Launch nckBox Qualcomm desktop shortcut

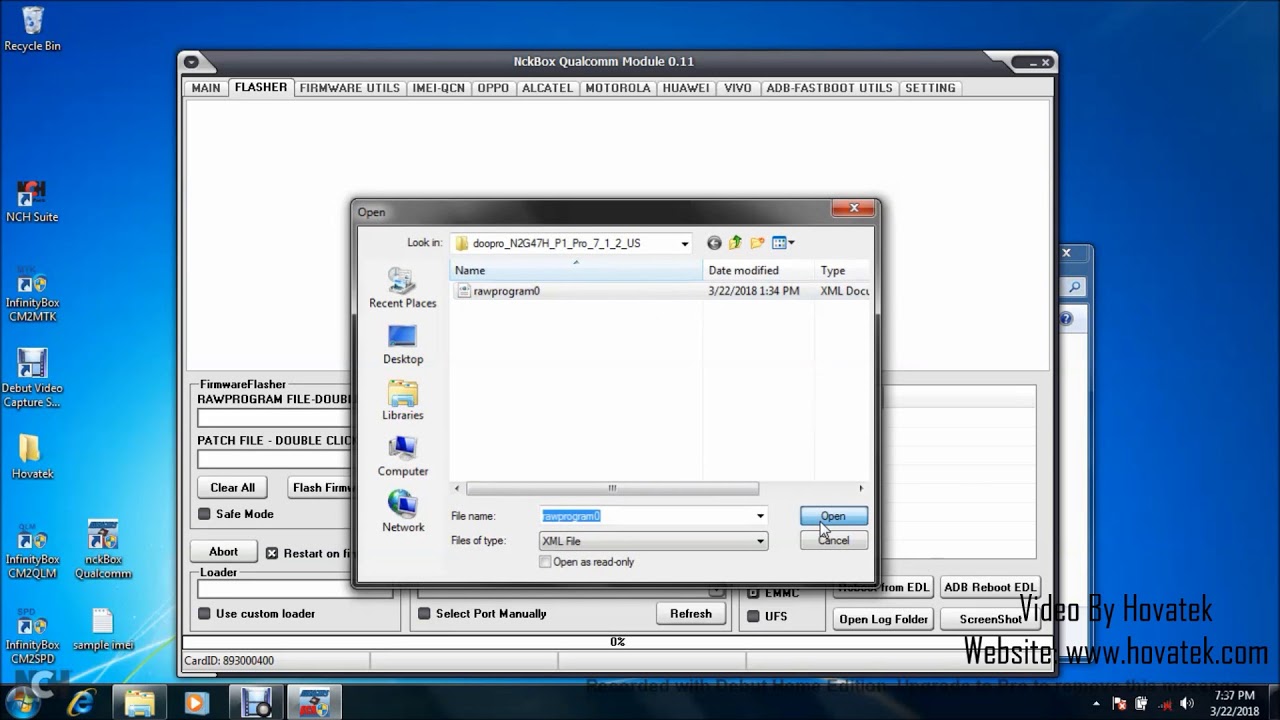pyautogui.click(x=103, y=550)
